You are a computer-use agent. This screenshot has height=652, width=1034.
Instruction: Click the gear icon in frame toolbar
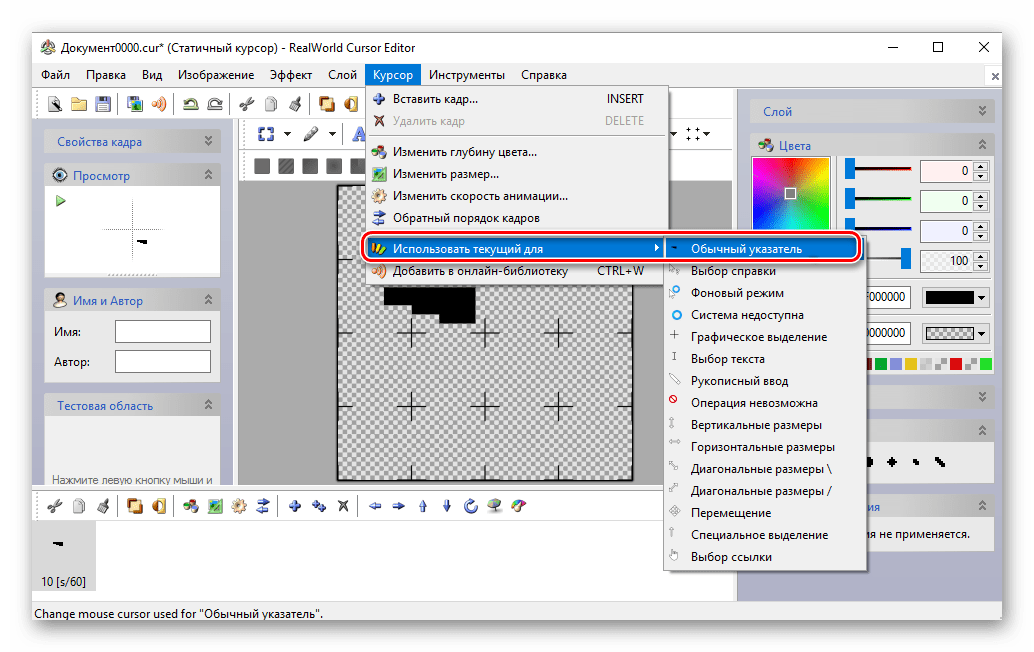239,506
